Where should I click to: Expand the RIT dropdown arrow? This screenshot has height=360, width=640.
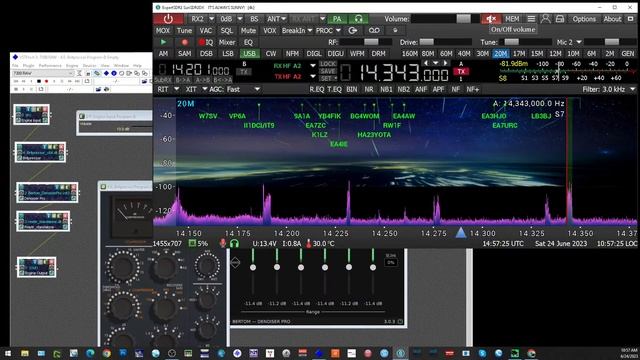click(177, 89)
